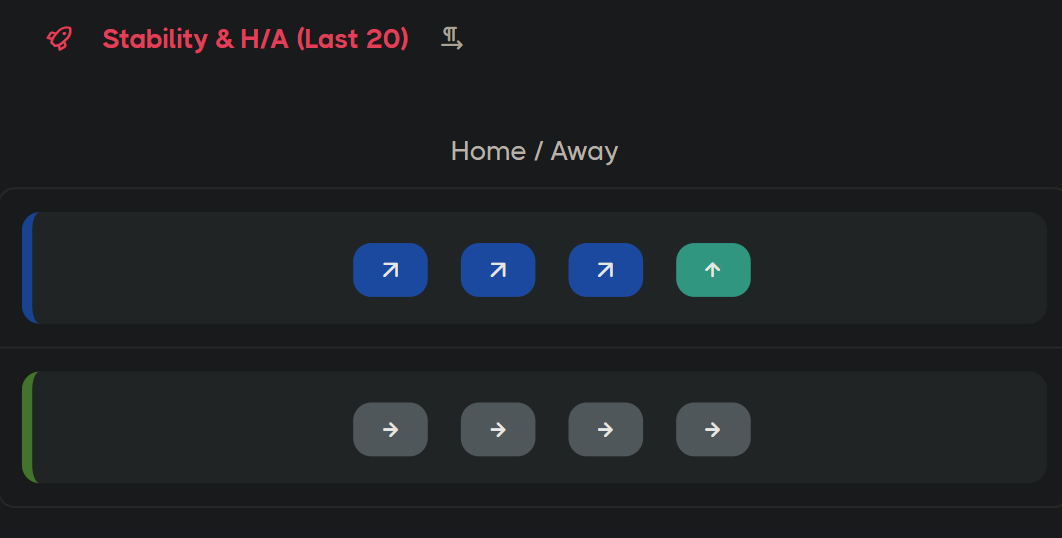Click the second grey right-arrow badge
1062x538 pixels.
tap(498, 429)
